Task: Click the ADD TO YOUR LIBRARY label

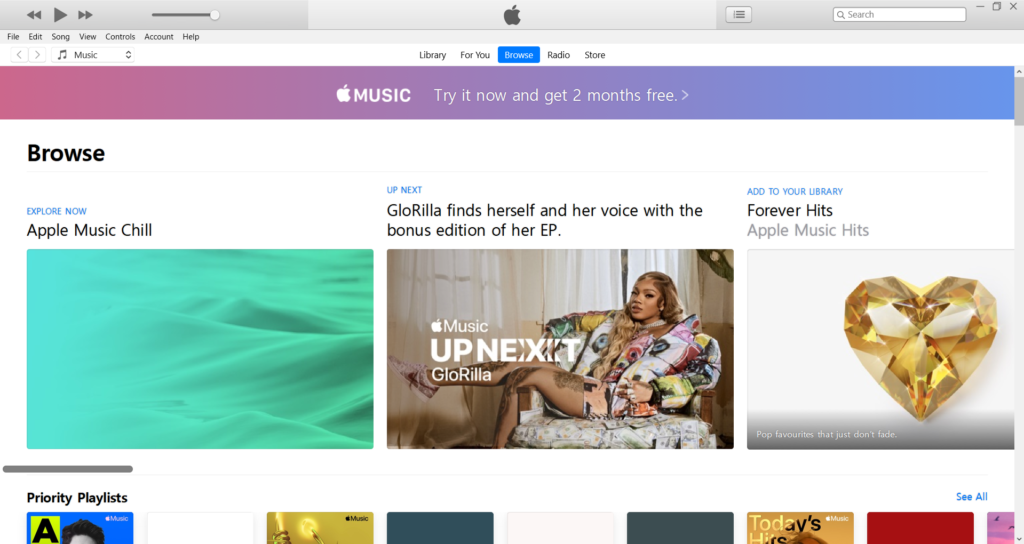Action: click(x=795, y=191)
